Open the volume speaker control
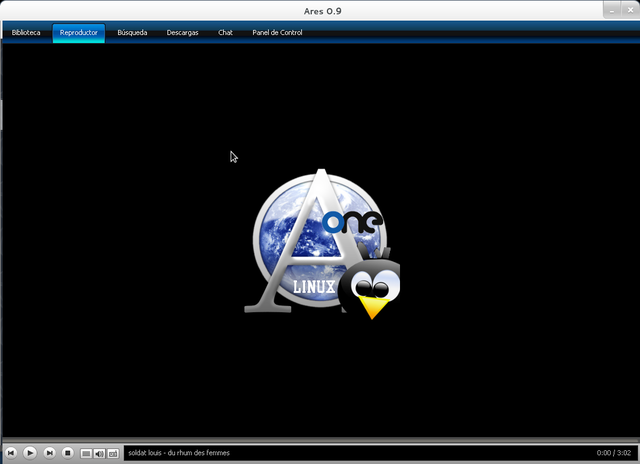This screenshot has width=640, height=464. point(99,453)
